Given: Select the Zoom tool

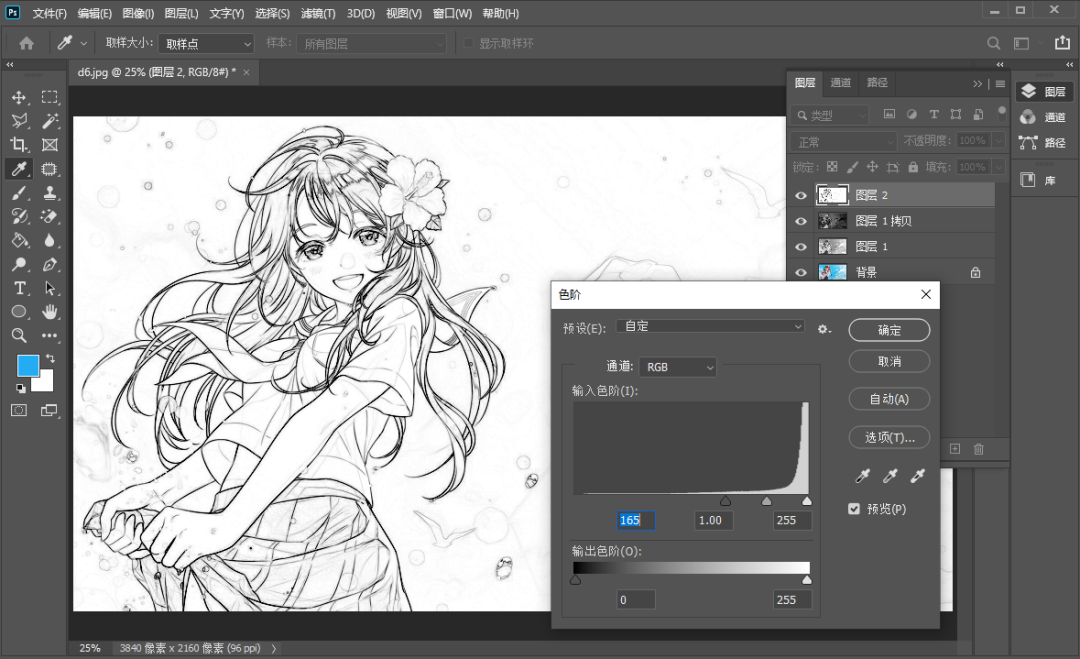Looking at the screenshot, I should point(19,336).
